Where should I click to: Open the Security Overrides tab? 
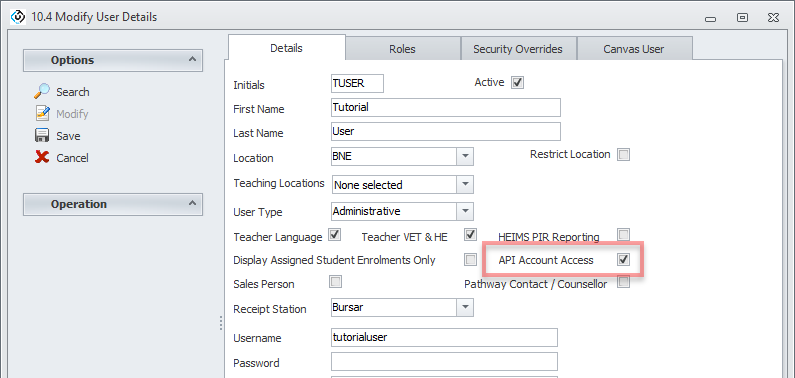pos(518,49)
